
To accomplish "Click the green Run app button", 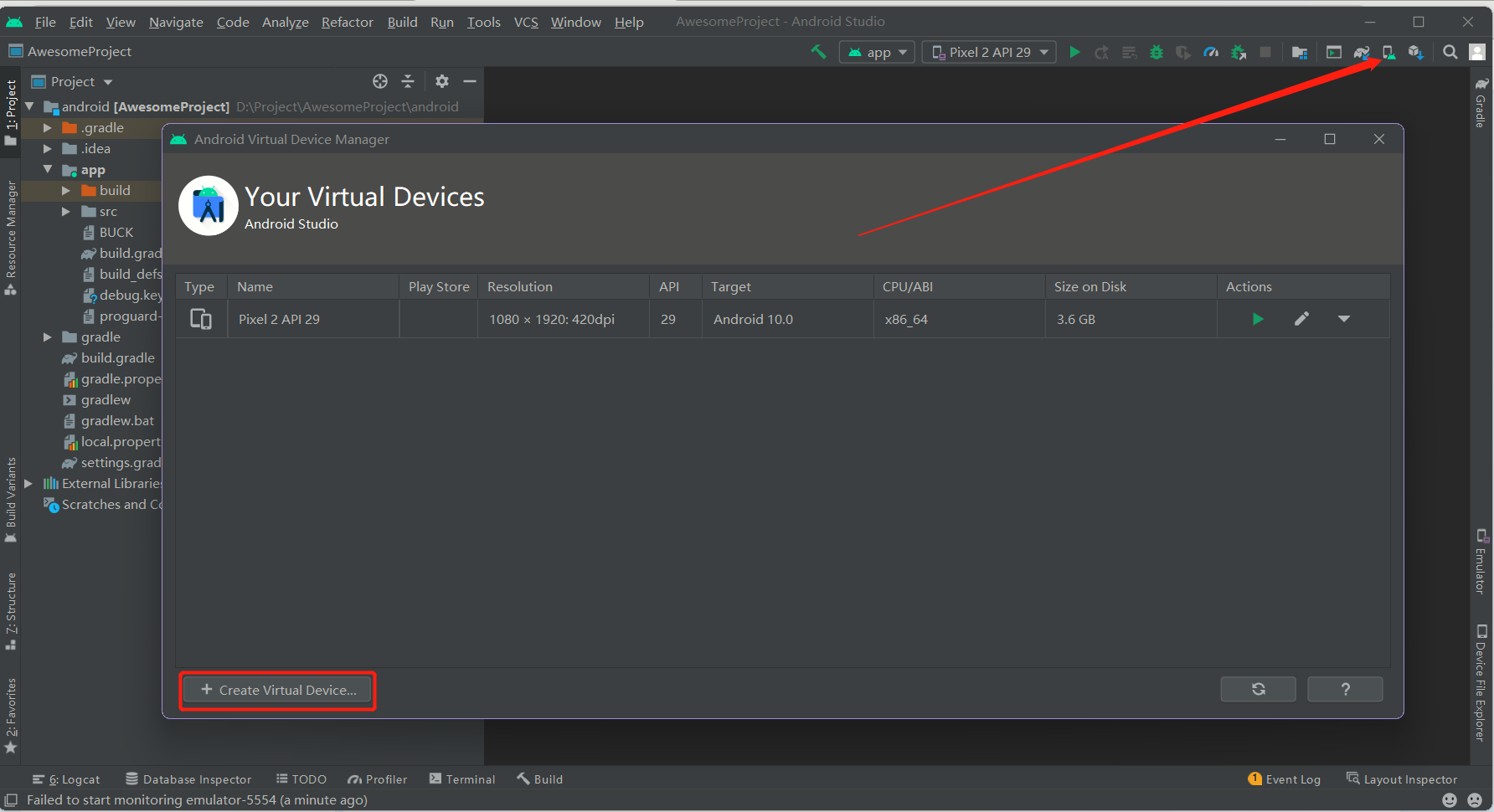I will 1074,52.
